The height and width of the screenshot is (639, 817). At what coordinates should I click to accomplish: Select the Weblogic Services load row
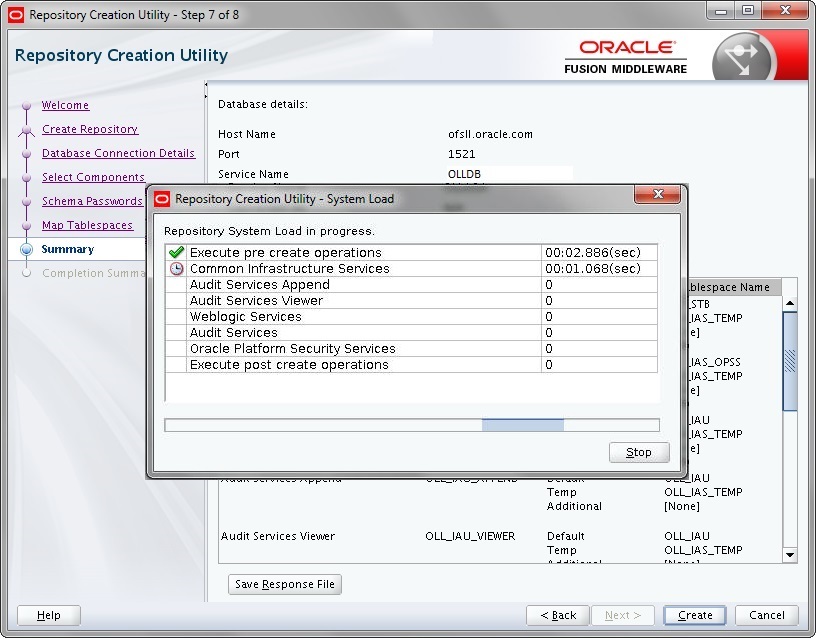pos(411,317)
